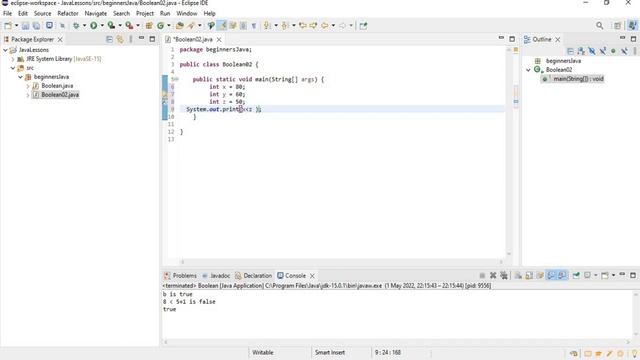Click the Back navigation arrow icon
640x360 pixels.
pos(324,25)
